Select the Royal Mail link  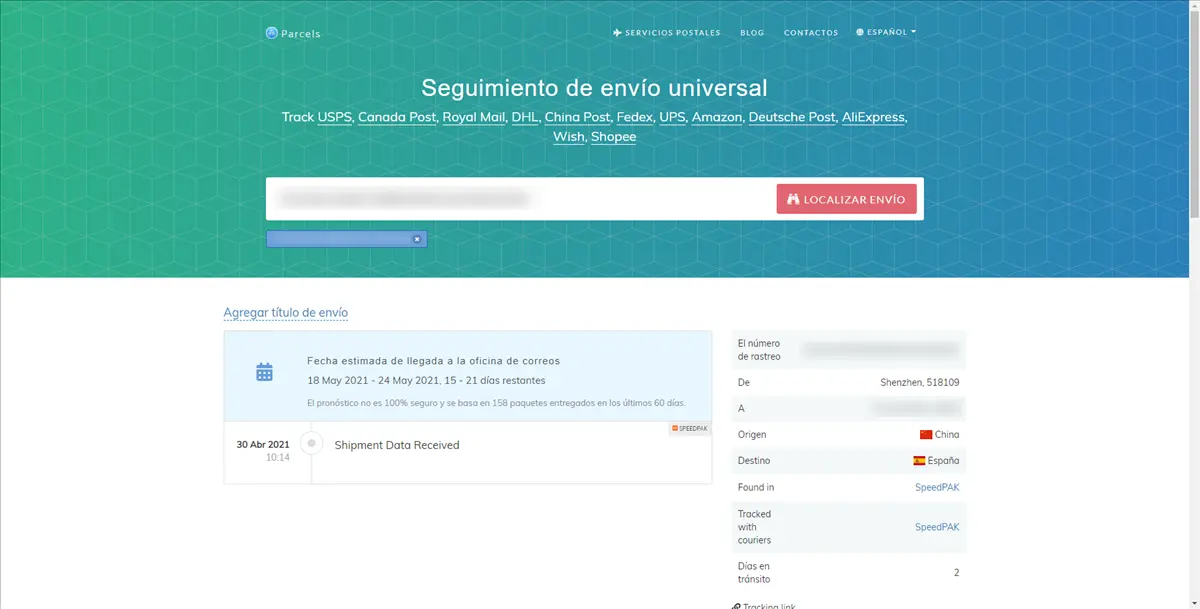[x=474, y=117]
